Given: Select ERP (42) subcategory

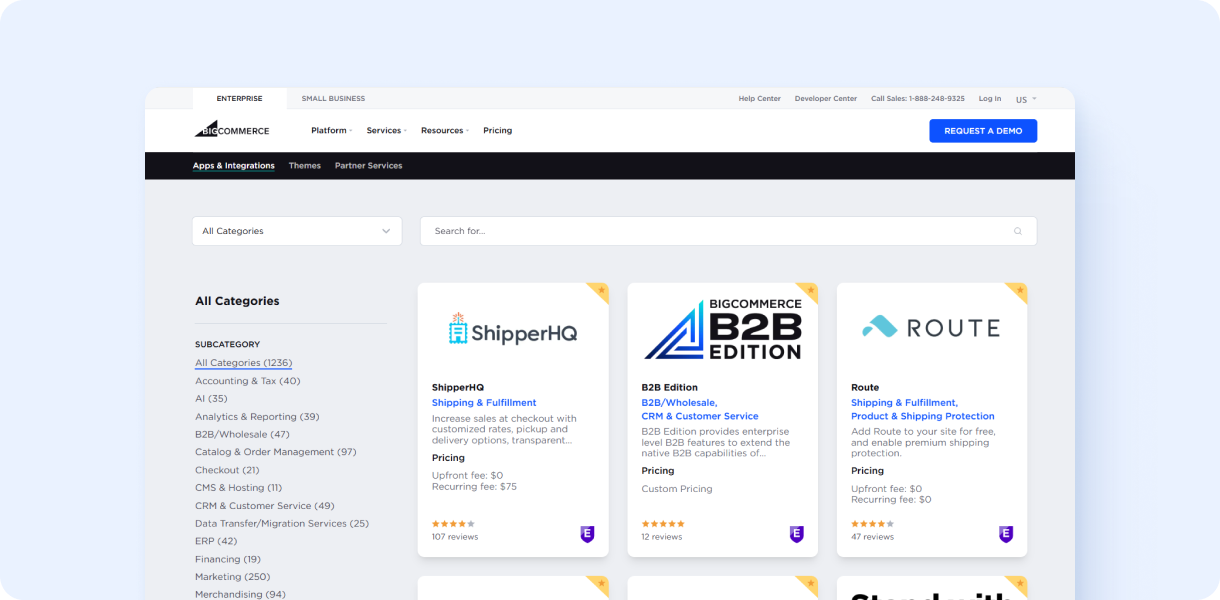Looking at the screenshot, I should [216, 541].
